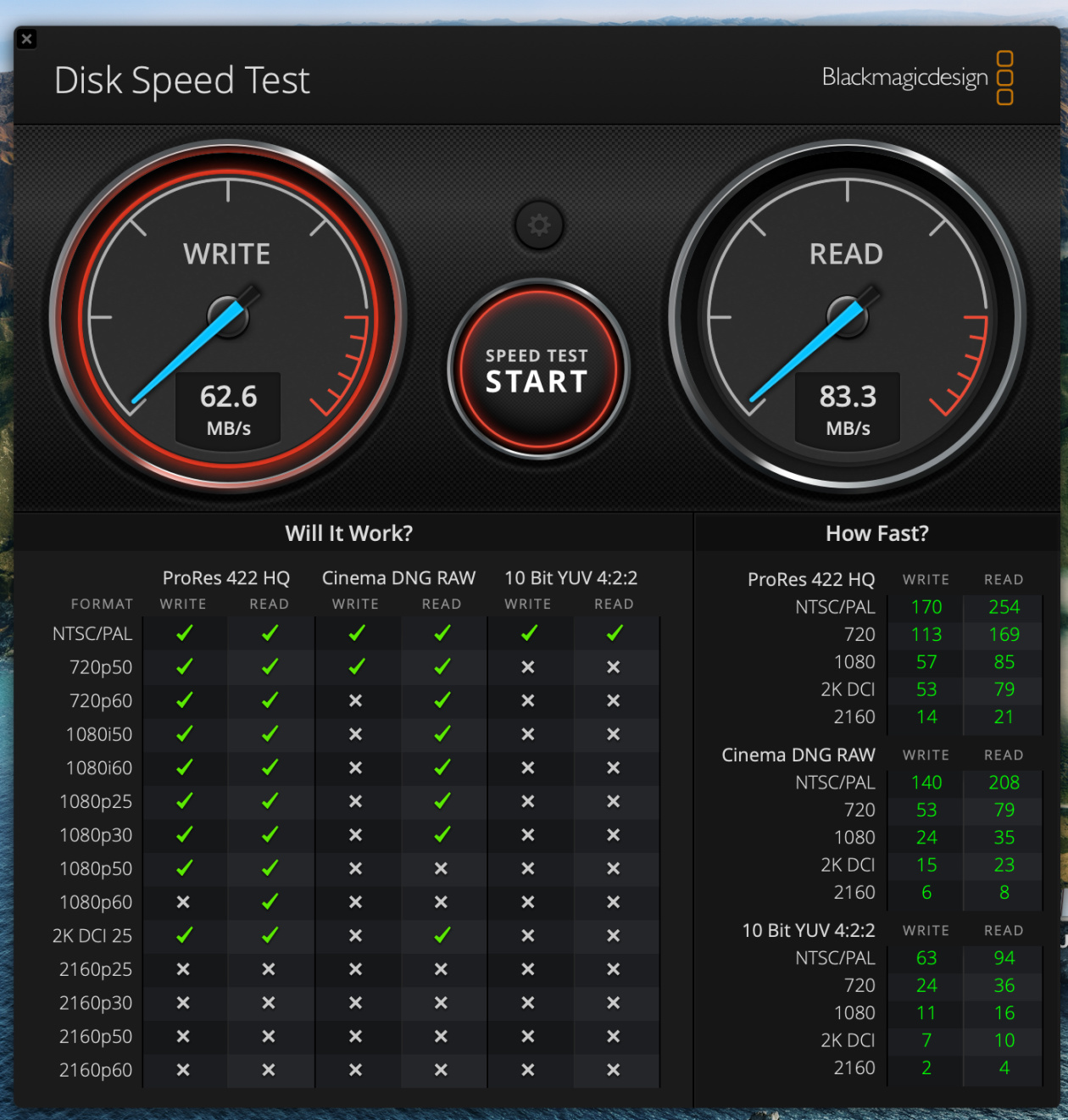The width and height of the screenshot is (1068, 1120).
Task: Click the '10 Bit YUV 4:2:2' heading in How Fast
Action: tap(809, 930)
